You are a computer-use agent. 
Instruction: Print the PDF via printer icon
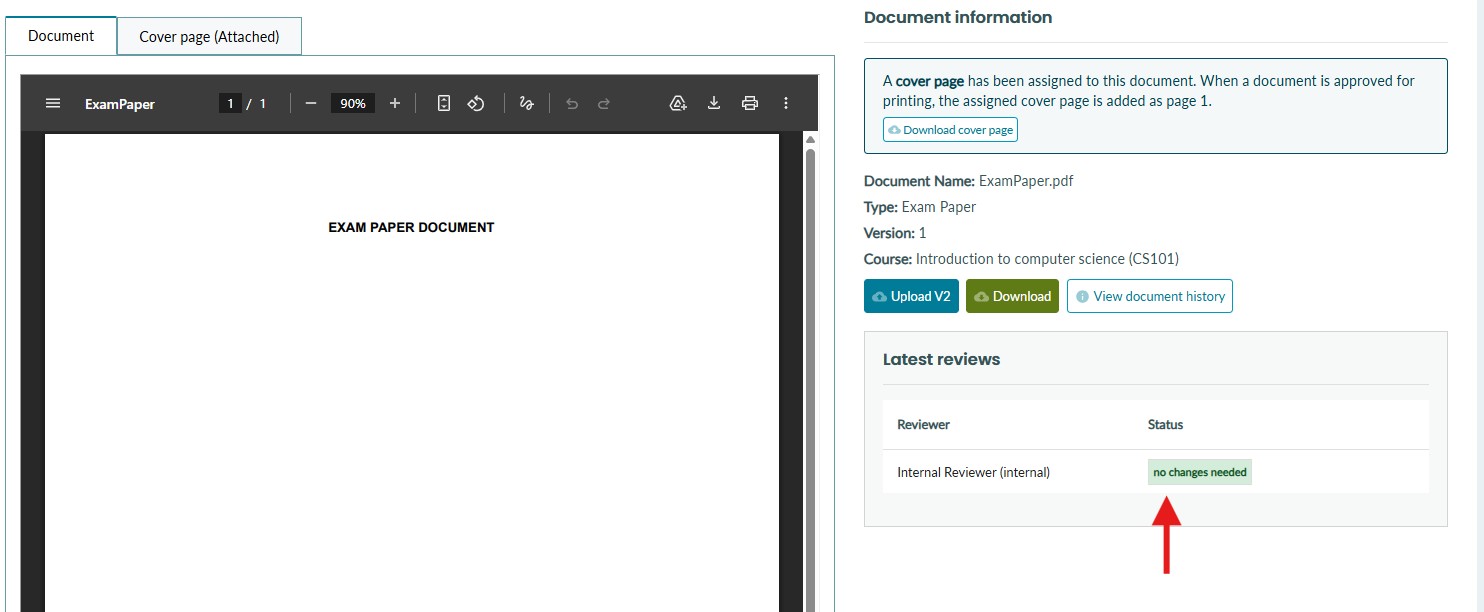pos(750,103)
